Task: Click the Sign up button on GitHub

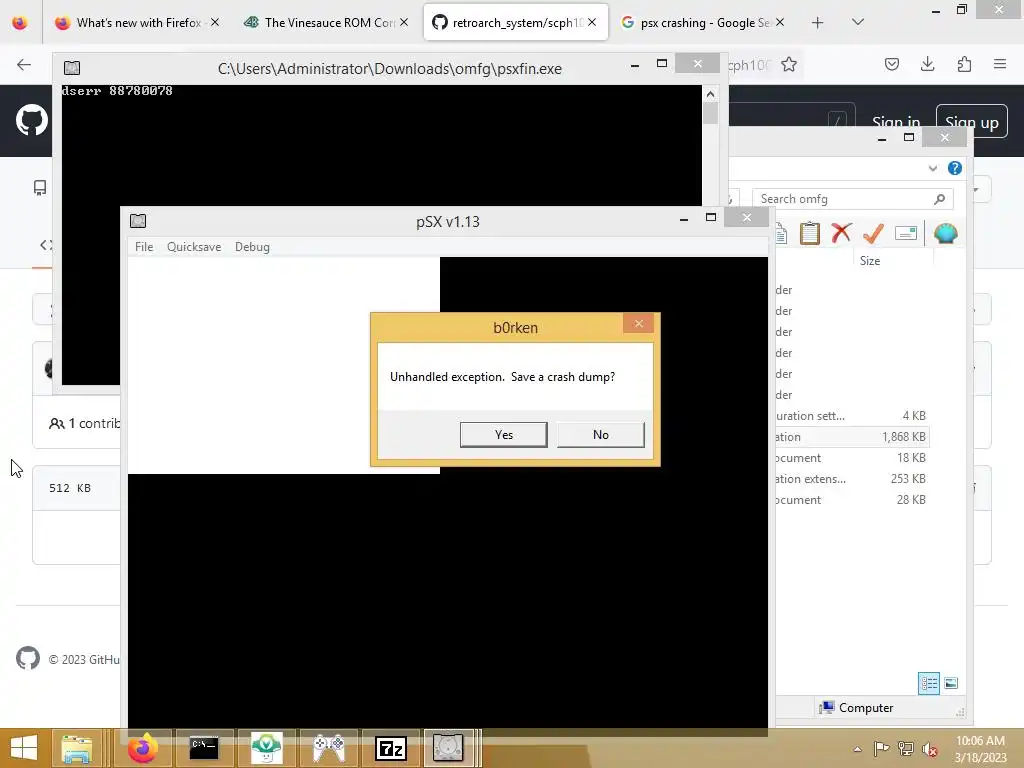Action: (x=972, y=122)
